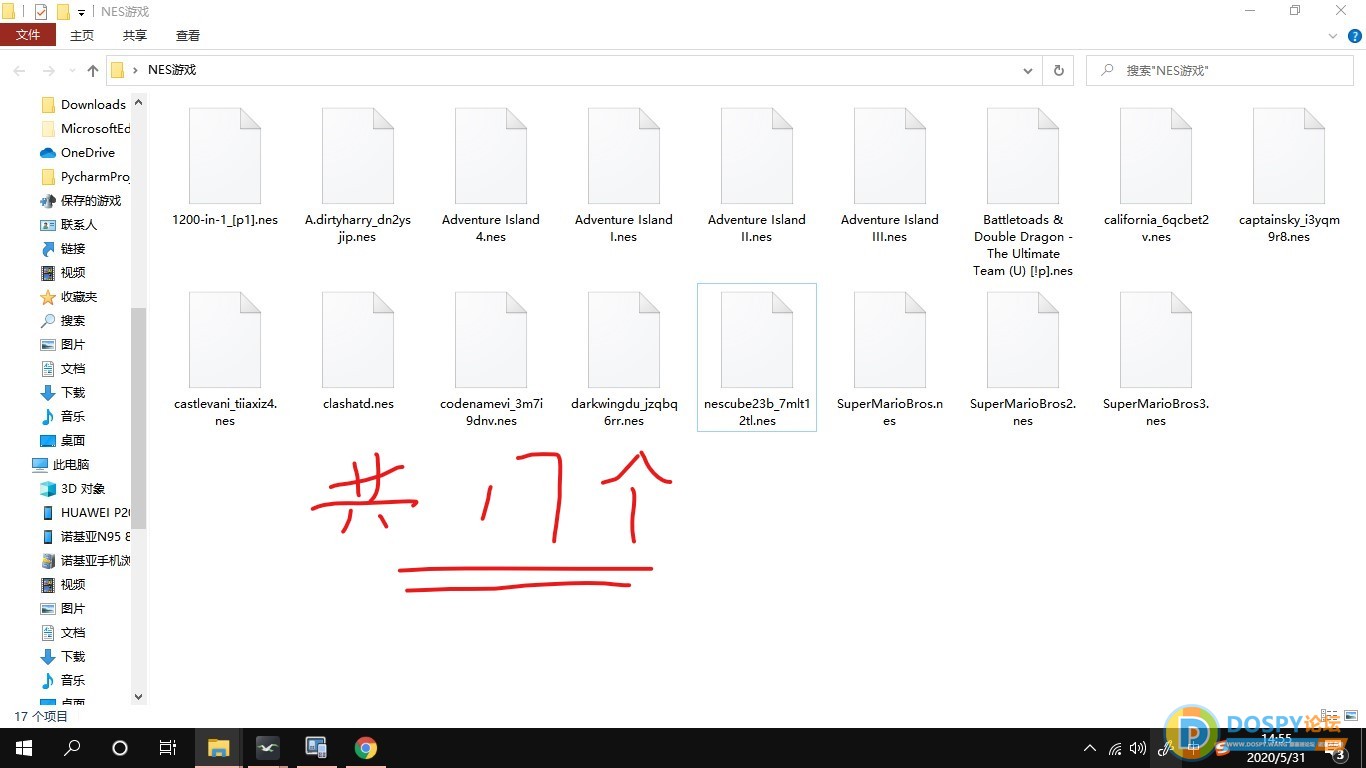Viewport: 1366px width, 768px height.
Task: Open 联系人 in navigation pane
Action: tap(68, 224)
